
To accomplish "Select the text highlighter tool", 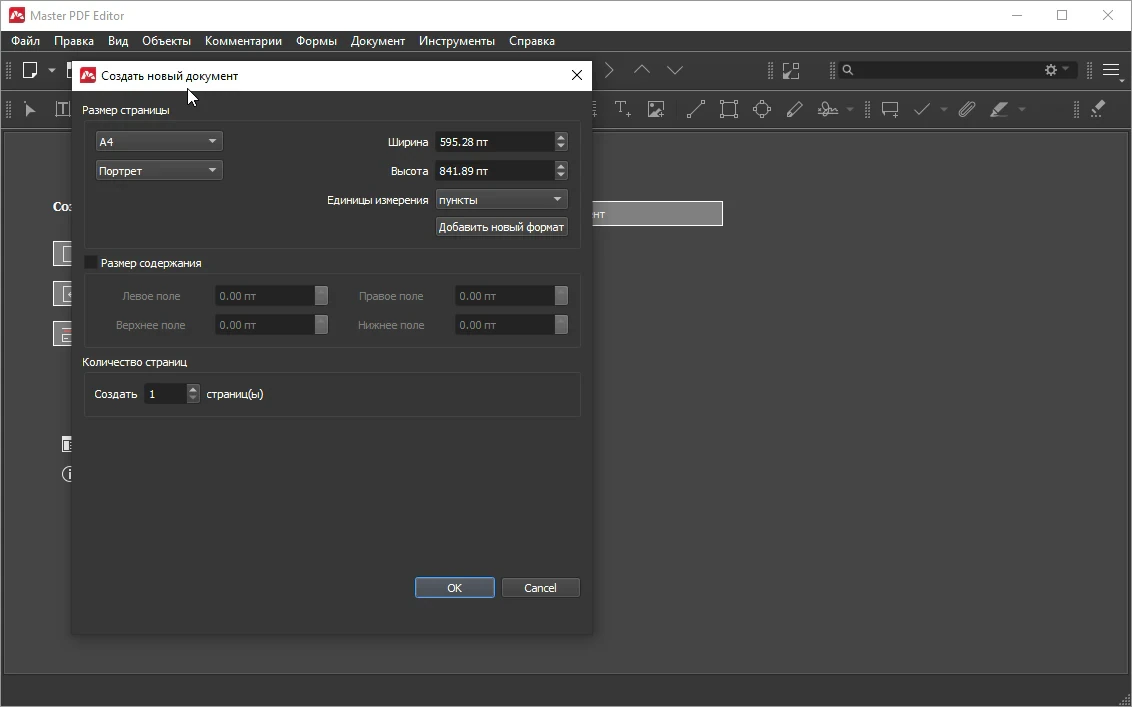I will pos(999,110).
